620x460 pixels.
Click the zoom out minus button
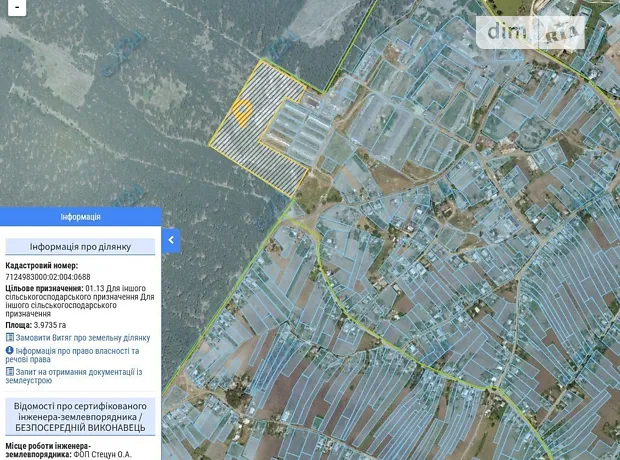coord(17,7)
